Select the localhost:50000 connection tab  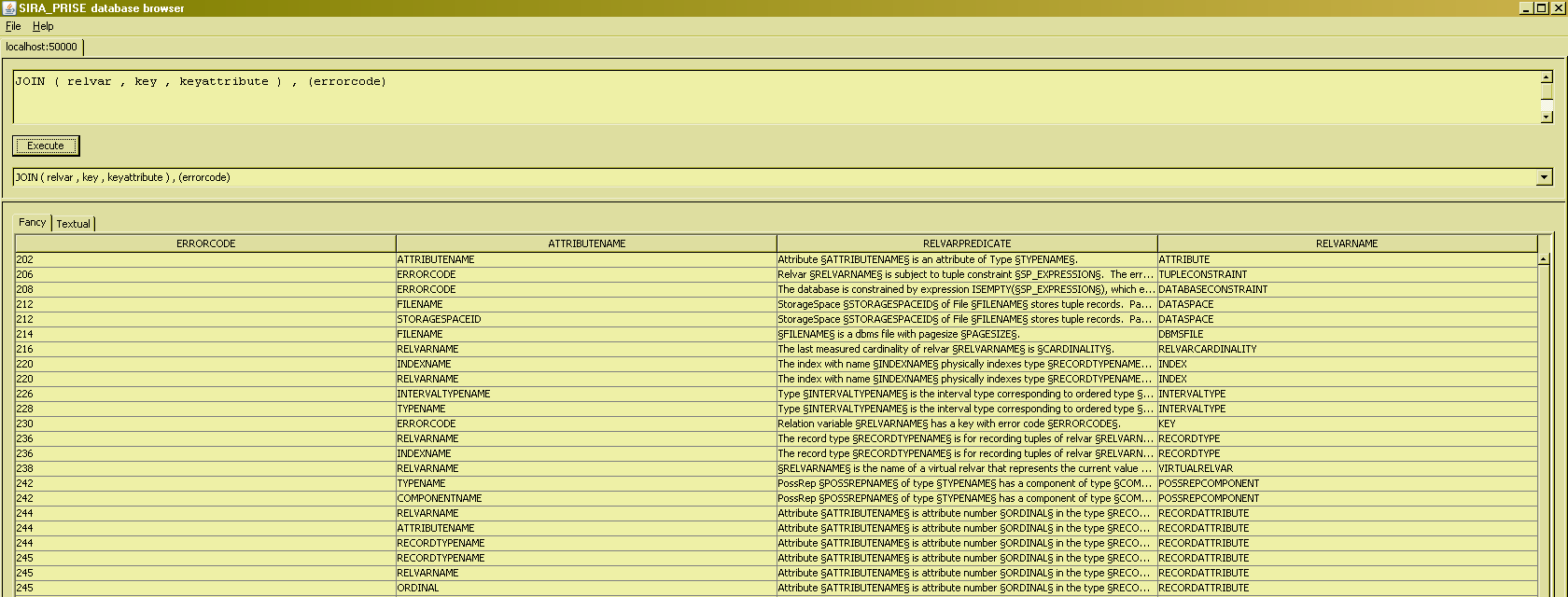tap(42, 47)
